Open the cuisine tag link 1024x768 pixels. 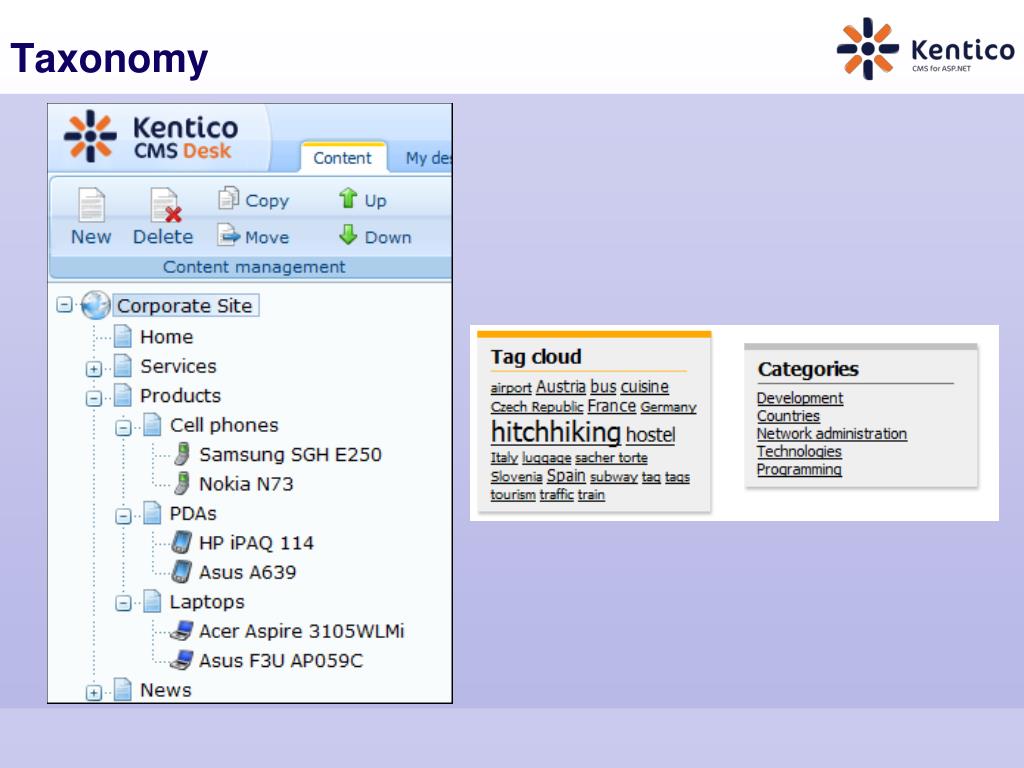pyautogui.click(x=645, y=387)
